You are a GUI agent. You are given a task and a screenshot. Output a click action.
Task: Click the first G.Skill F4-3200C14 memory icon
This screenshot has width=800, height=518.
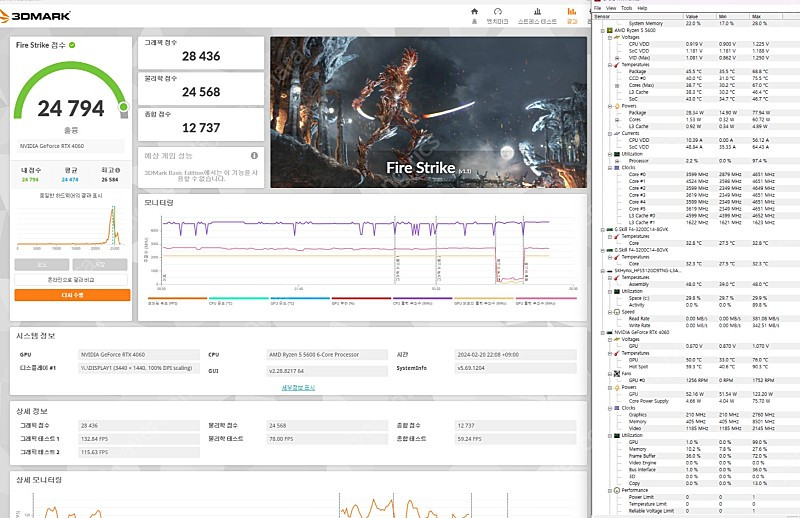609,229
